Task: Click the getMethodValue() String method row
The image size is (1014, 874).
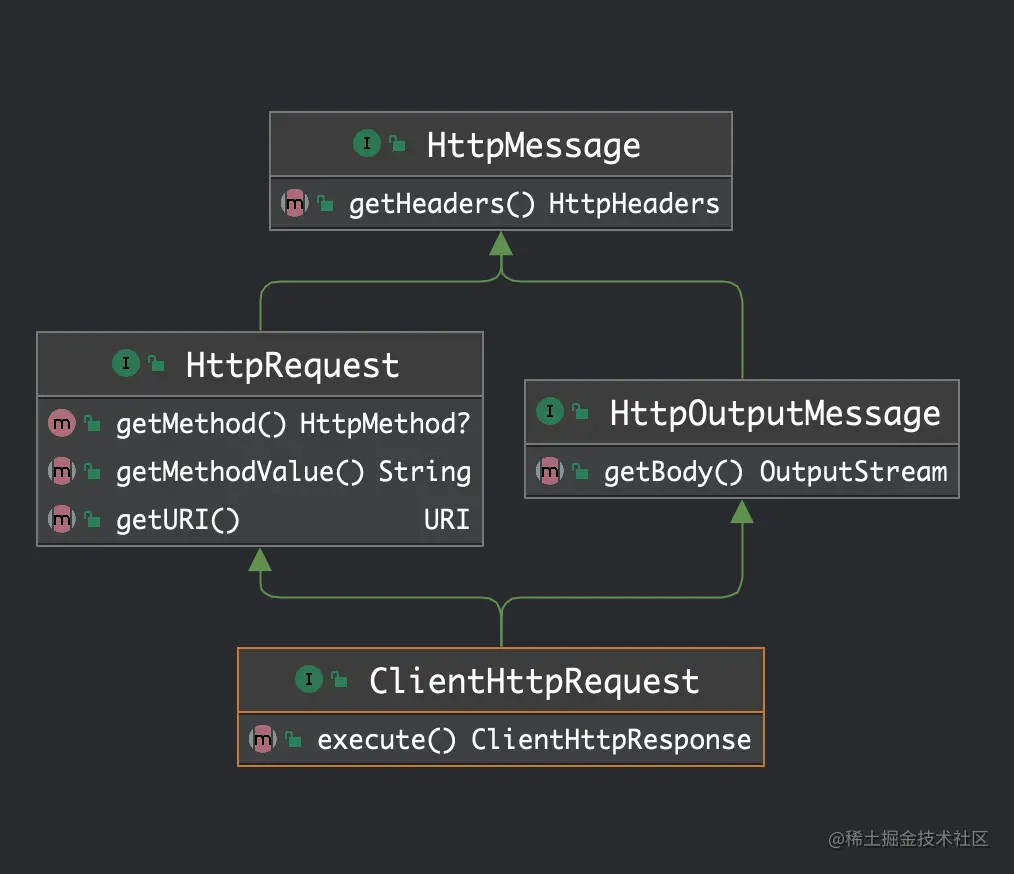Action: click(292, 471)
